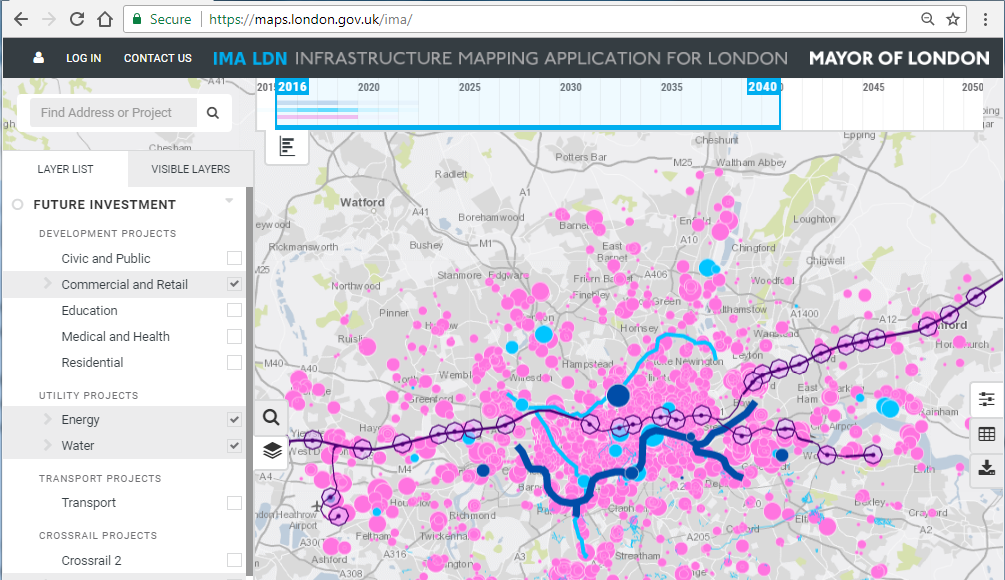Click the browser address bar URL
The height and width of the screenshot is (580, 1005).
[x=310, y=19]
